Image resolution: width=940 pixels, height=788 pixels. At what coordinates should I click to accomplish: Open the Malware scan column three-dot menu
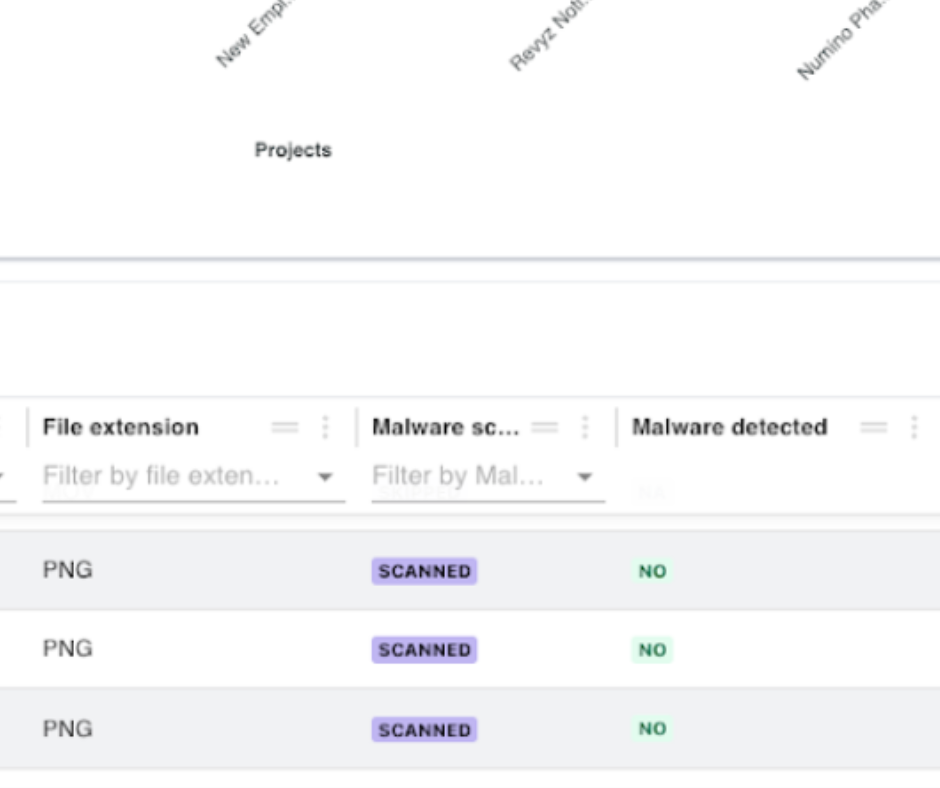585,428
